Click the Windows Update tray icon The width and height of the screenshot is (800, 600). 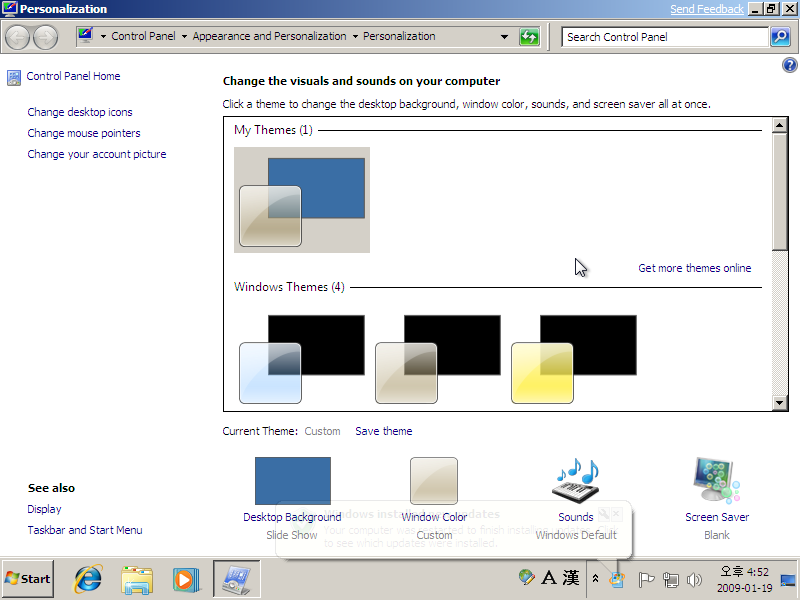point(617,579)
